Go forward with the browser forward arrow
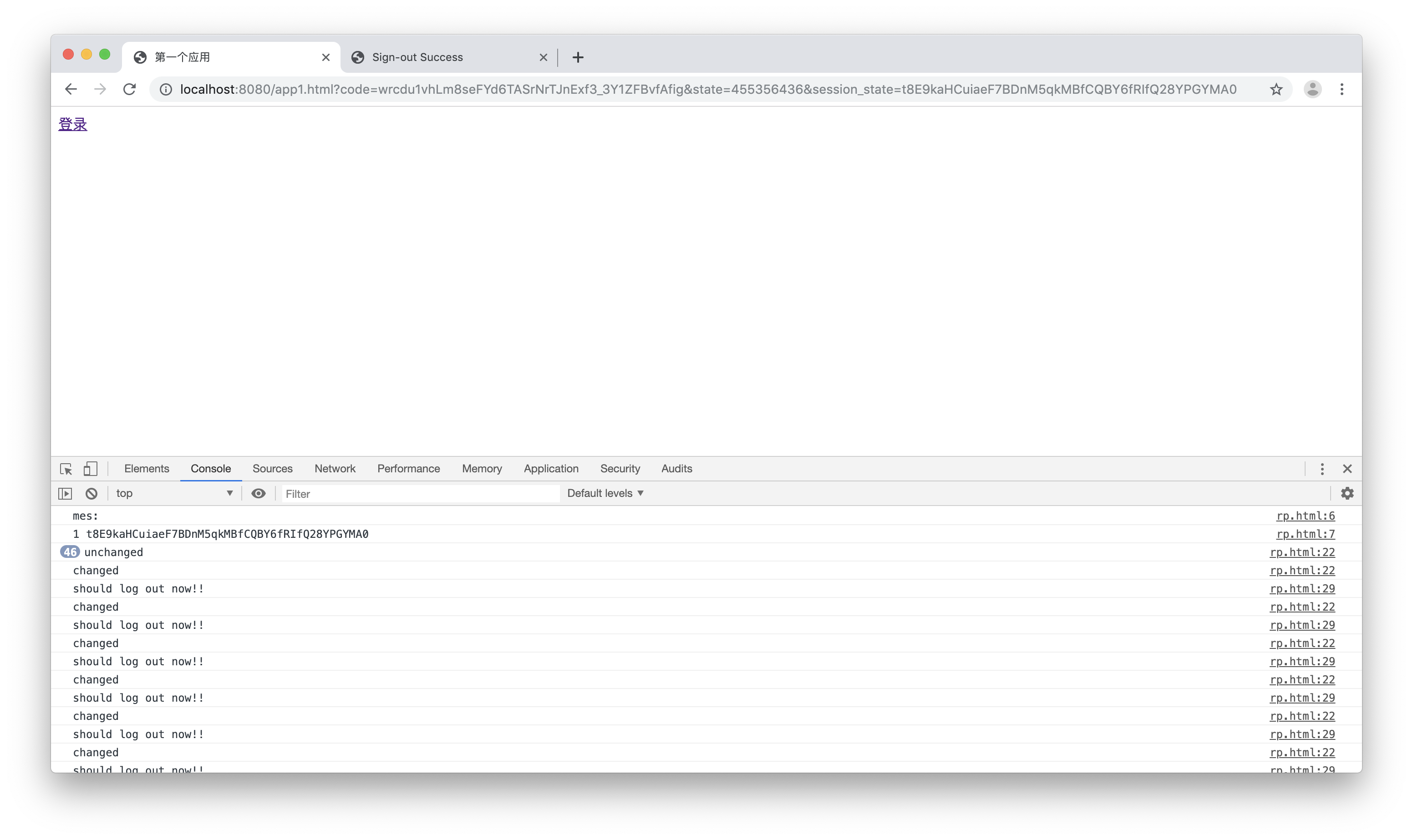Screen dimensions: 1413x840 [100, 89]
